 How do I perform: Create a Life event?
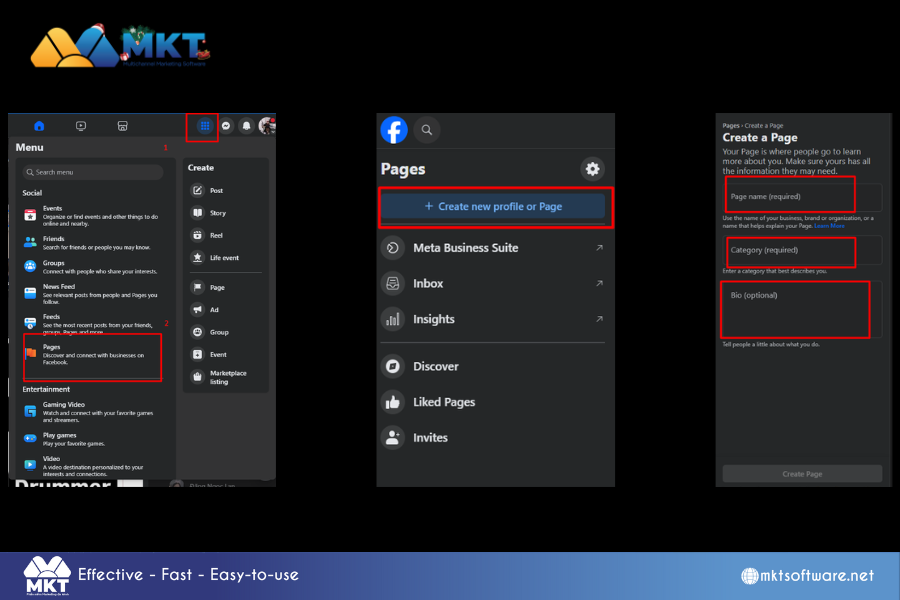226,258
